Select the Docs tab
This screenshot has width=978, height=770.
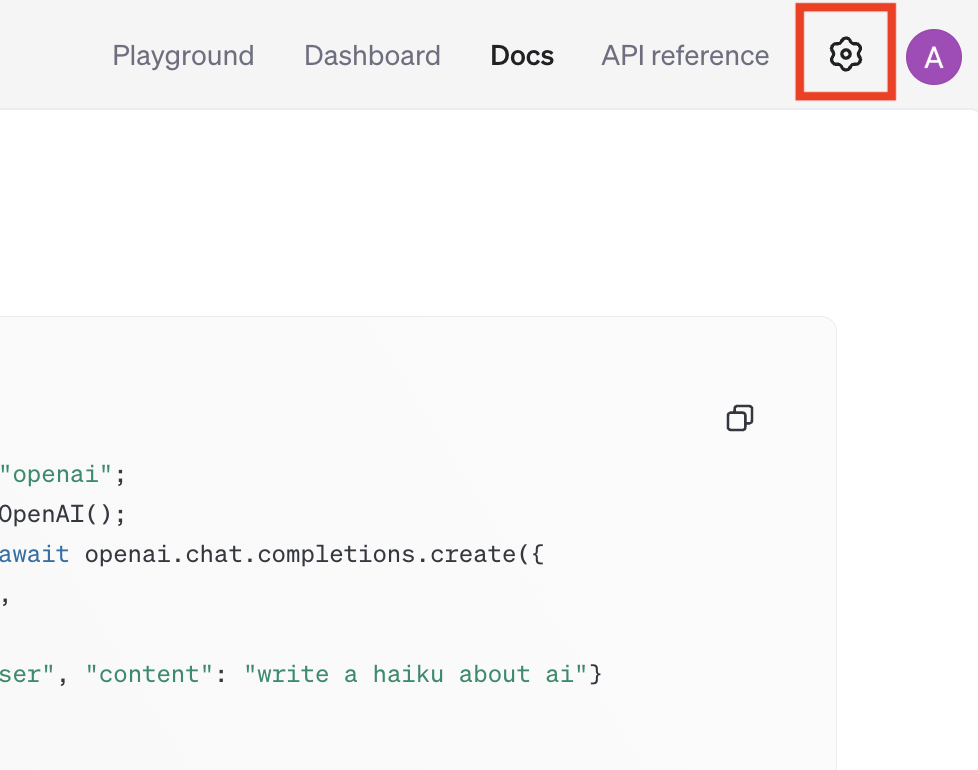pos(522,56)
